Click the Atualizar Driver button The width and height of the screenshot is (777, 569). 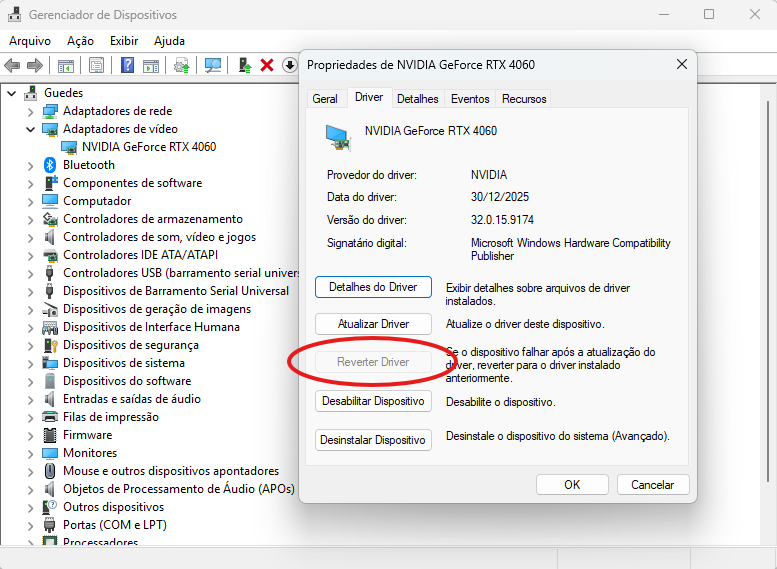[373, 324]
